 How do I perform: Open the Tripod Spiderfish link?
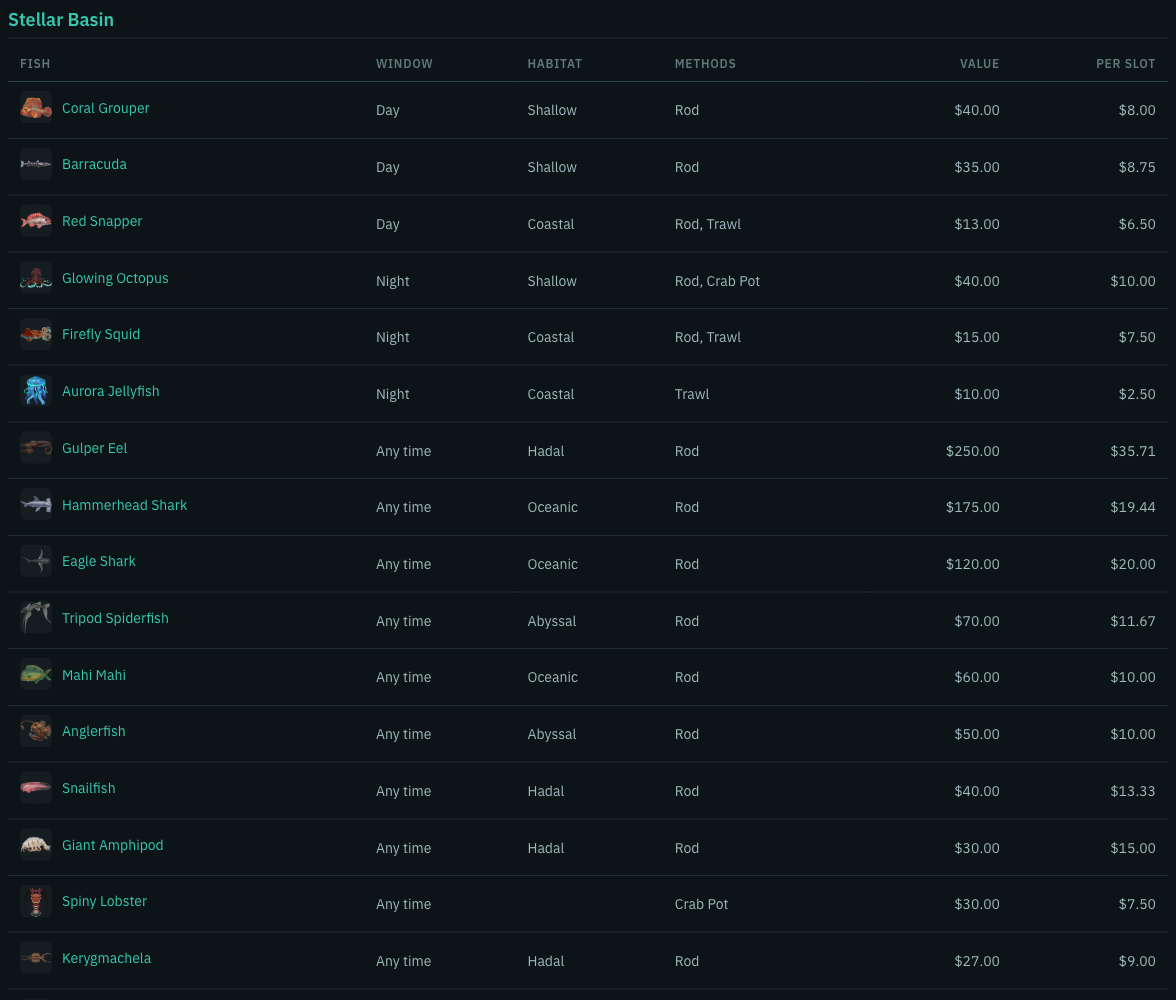pos(115,618)
